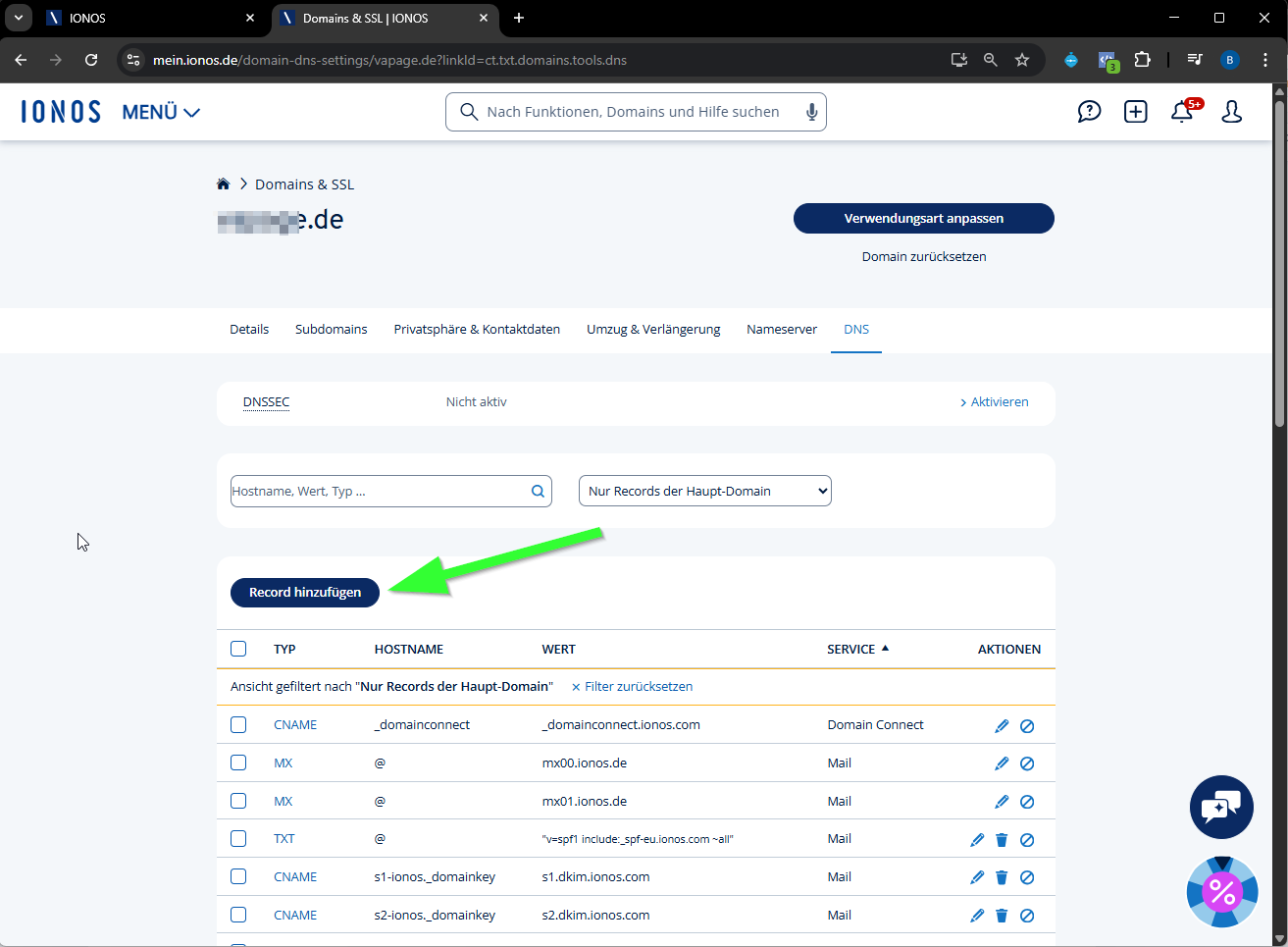Disable the _domainconnect CNAME record
The width and height of the screenshot is (1288, 947).
point(1027,726)
